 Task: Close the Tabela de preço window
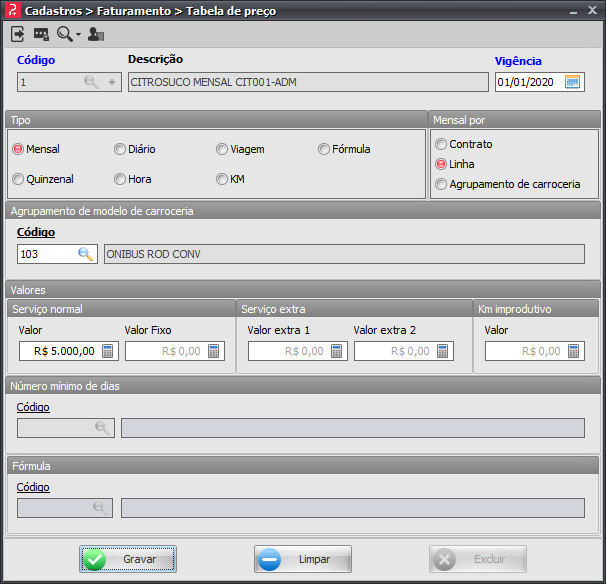point(592,10)
